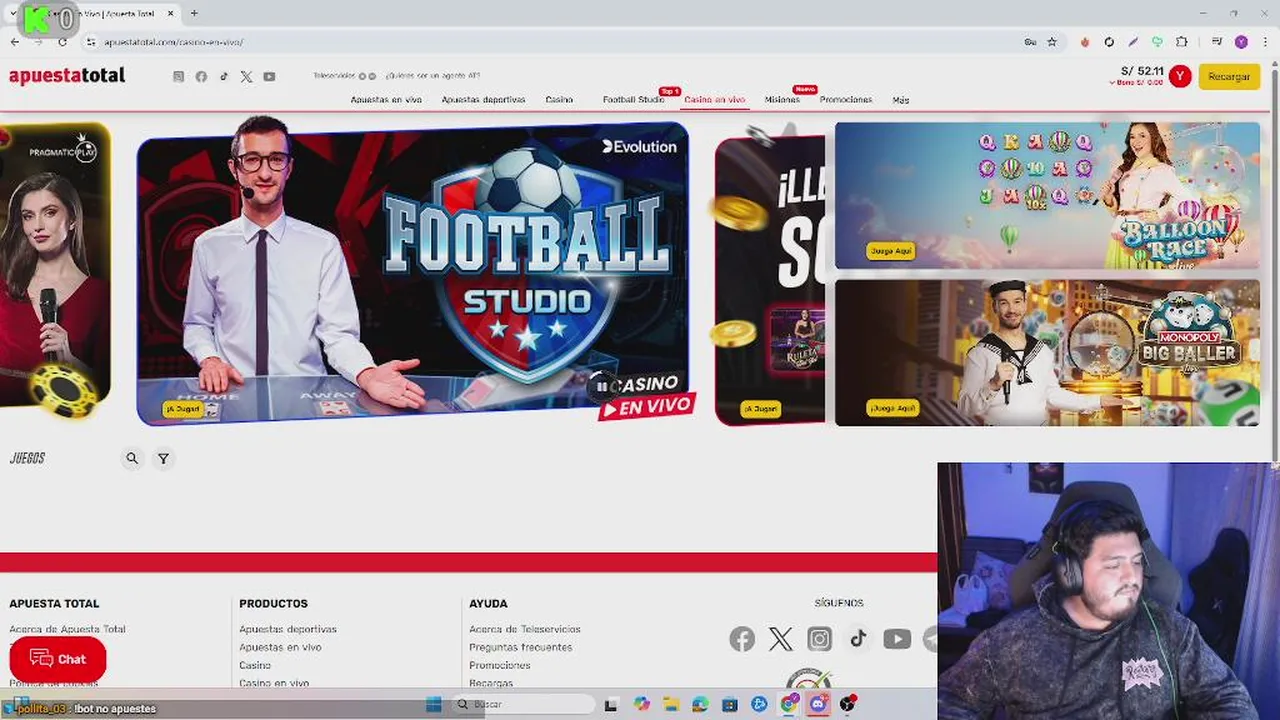Click the browser address bar URL
The width and height of the screenshot is (1280, 720).
[x=174, y=42]
